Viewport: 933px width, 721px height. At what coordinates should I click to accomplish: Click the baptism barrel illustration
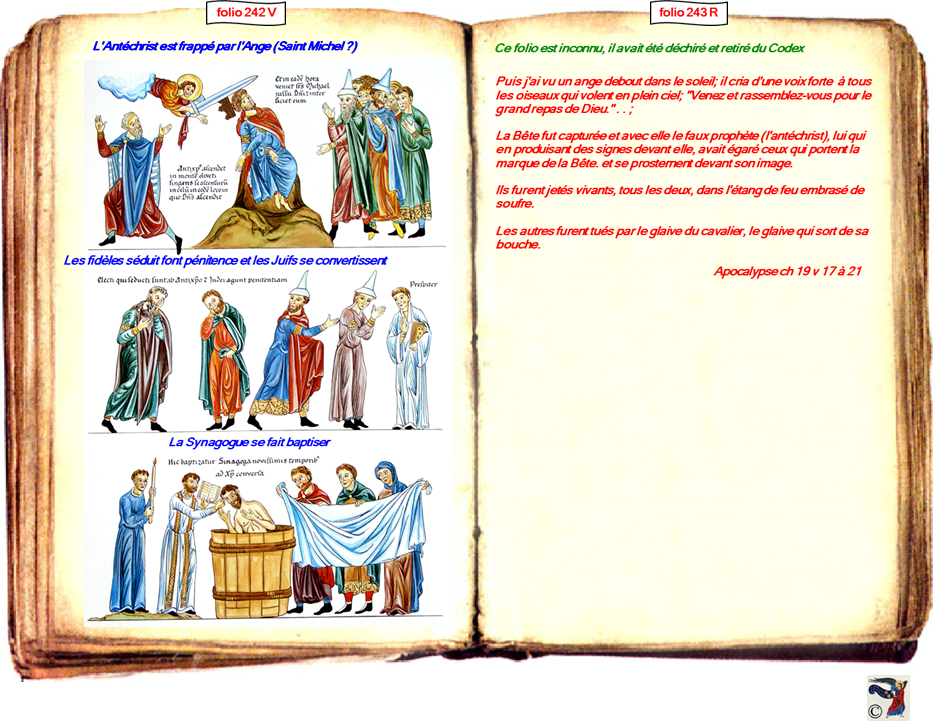click(x=252, y=572)
